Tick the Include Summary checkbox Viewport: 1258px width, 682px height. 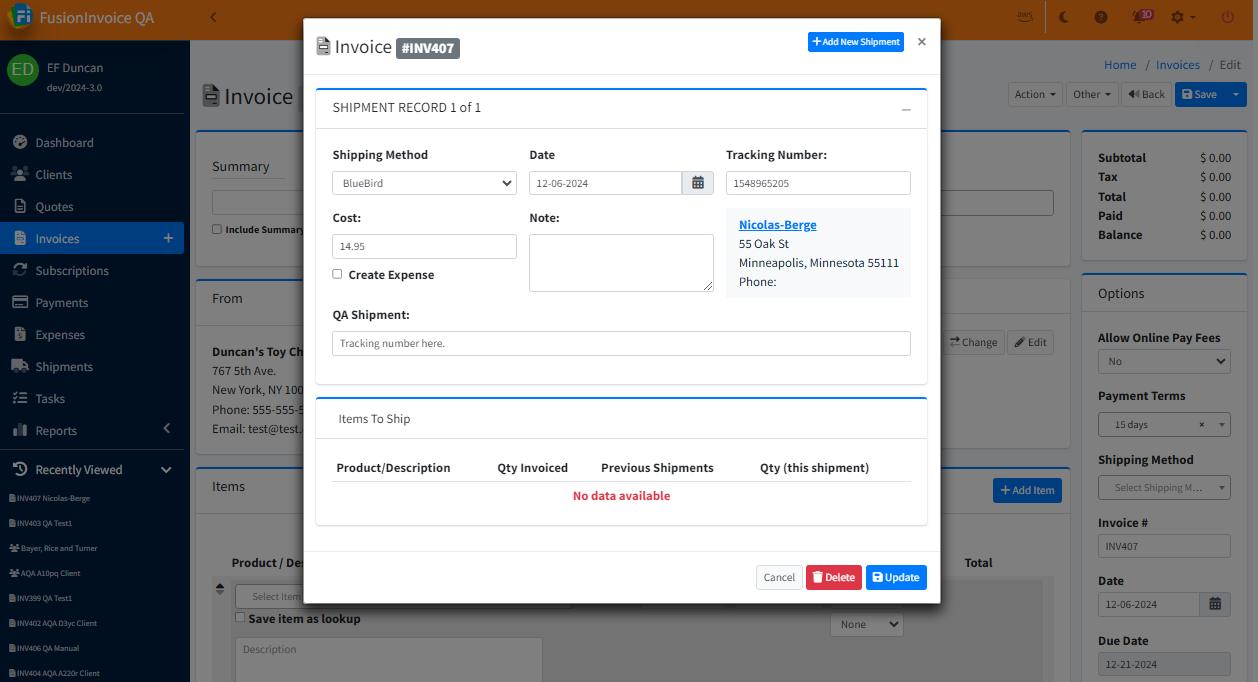(217, 229)
